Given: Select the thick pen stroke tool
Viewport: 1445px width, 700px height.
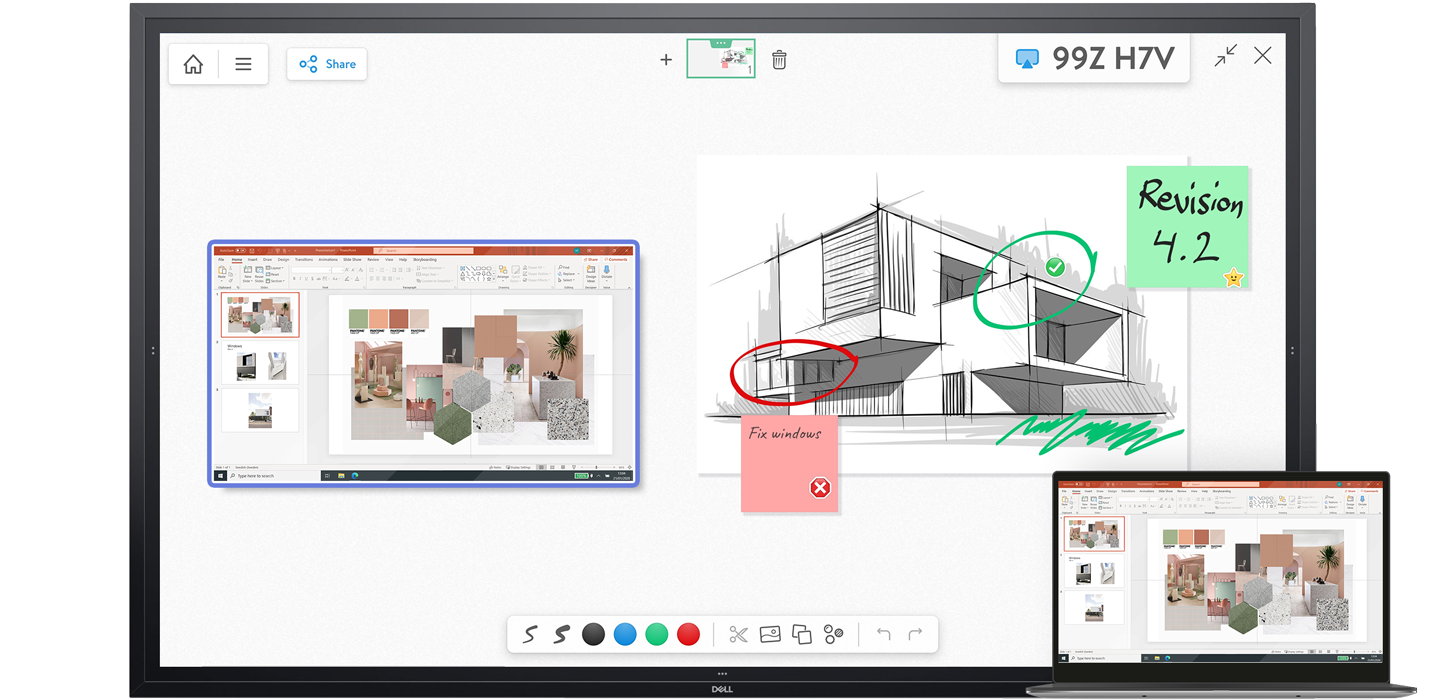Looking at the screenshot, I should 560,634.
